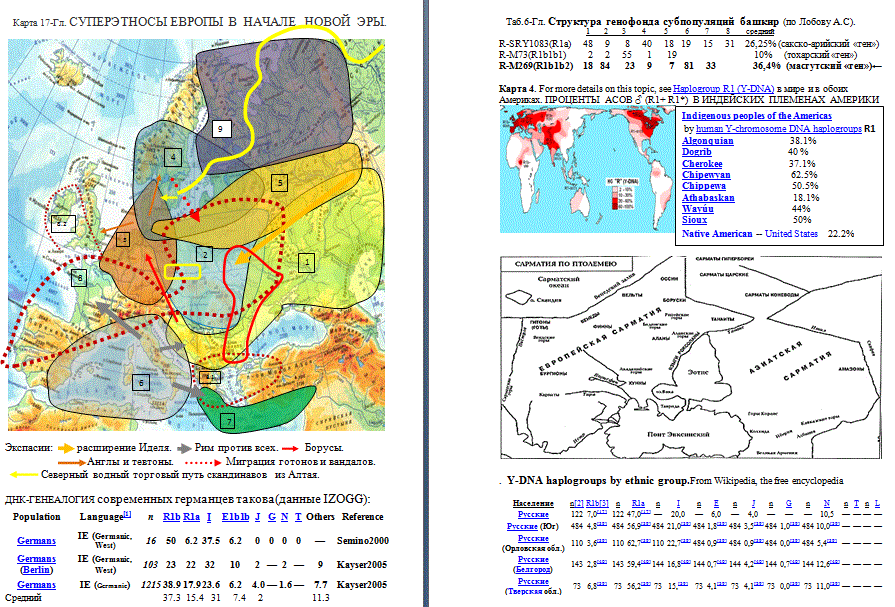Click the 22.2% value for Native American
This screenshot has width=895, height=607.
click(x=841, y=234)
